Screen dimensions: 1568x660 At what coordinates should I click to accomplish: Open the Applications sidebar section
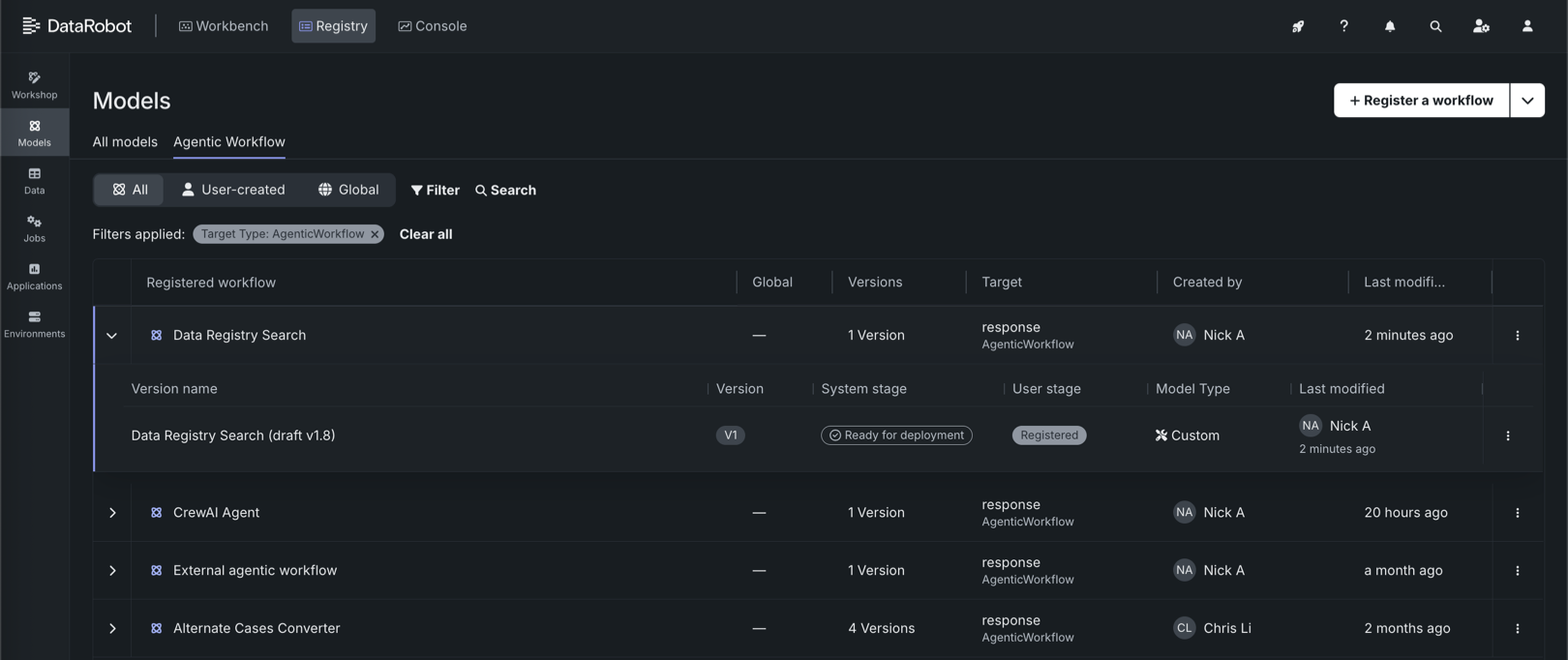click(x=34, y=276)
